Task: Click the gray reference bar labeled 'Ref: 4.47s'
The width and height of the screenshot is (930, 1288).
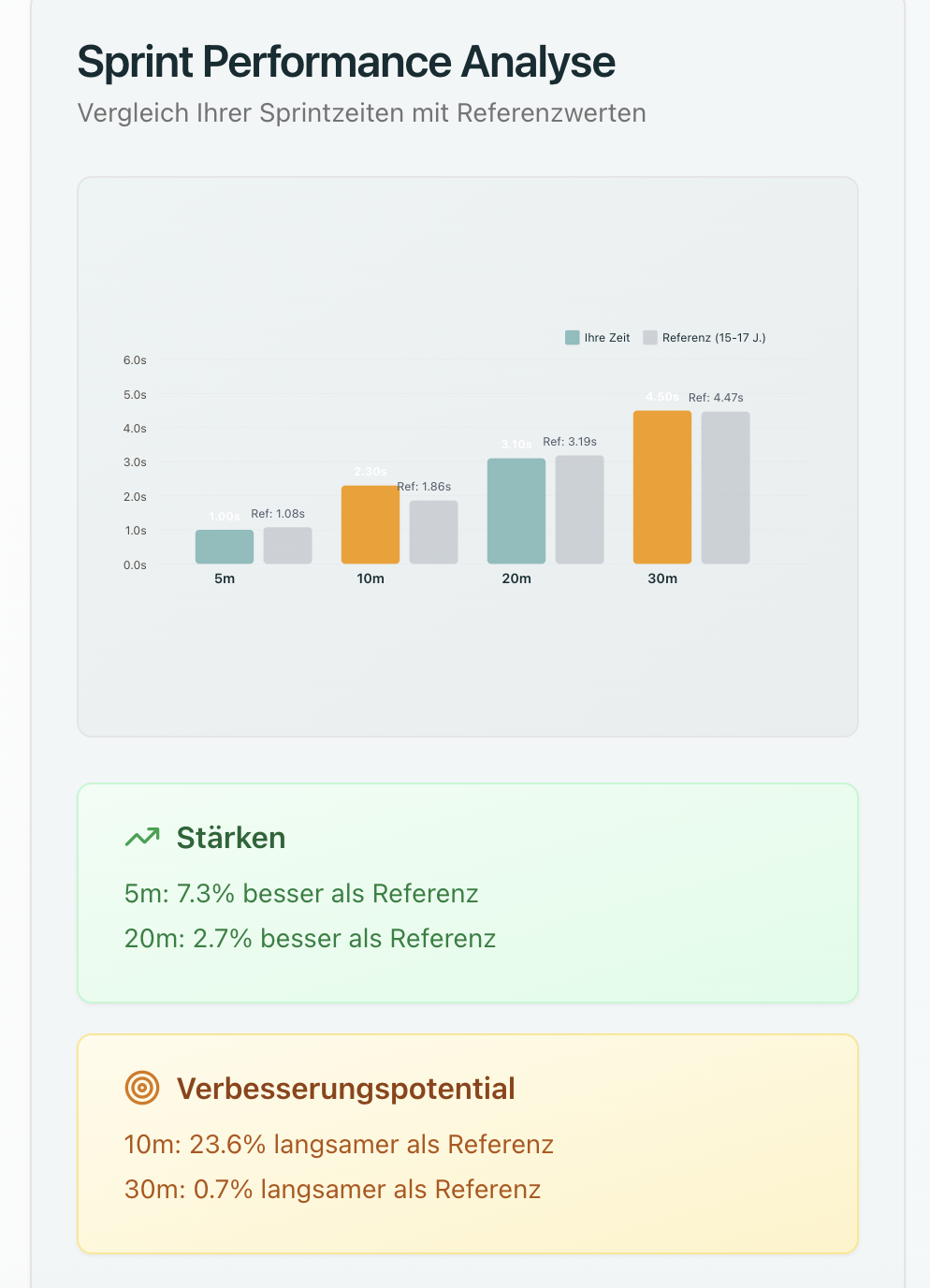Action: point(725,488)
